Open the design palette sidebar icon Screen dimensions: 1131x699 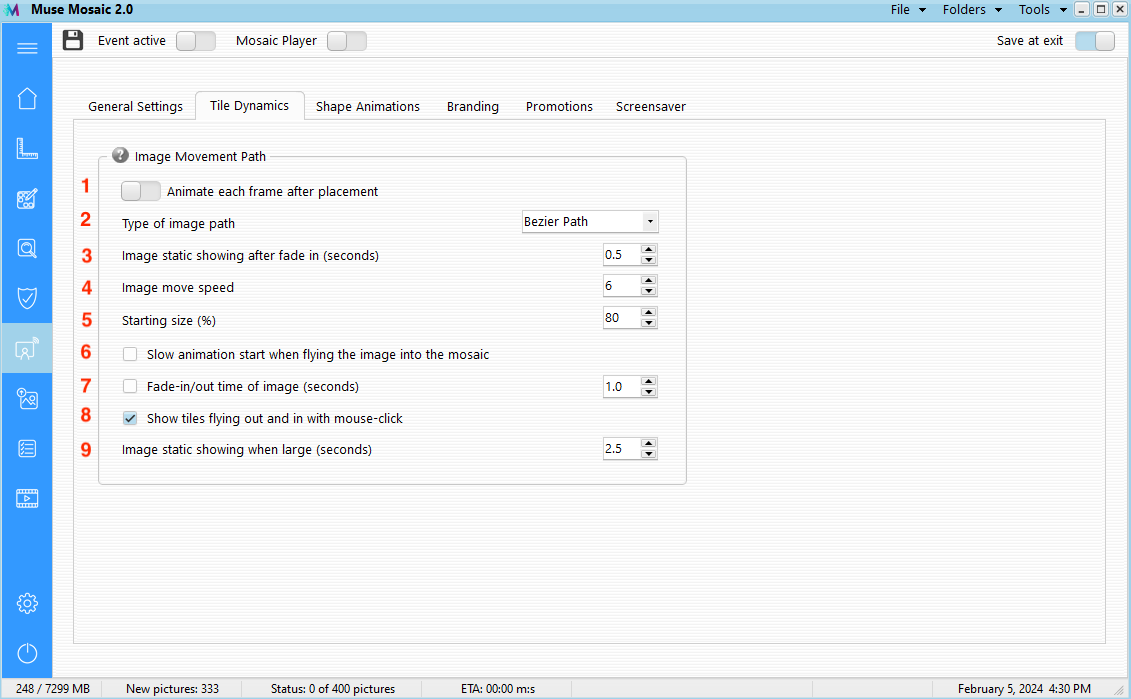tap(27, 199)
